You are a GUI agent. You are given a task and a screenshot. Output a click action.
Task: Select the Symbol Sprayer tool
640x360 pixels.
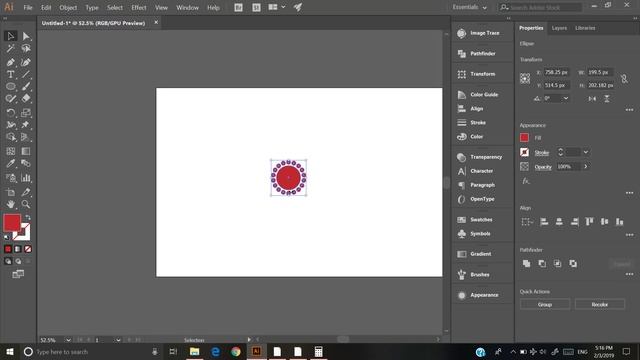pyautogui.click(x=11, y=178)
